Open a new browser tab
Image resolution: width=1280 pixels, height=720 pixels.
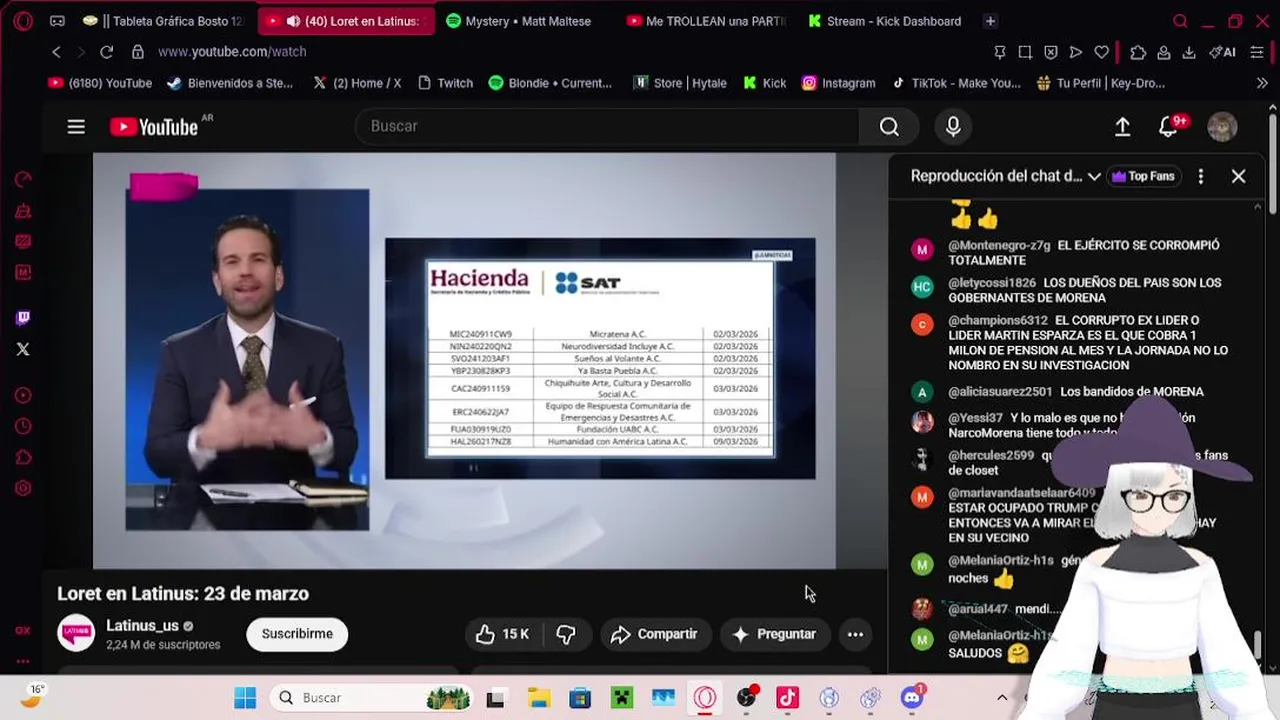990,21
